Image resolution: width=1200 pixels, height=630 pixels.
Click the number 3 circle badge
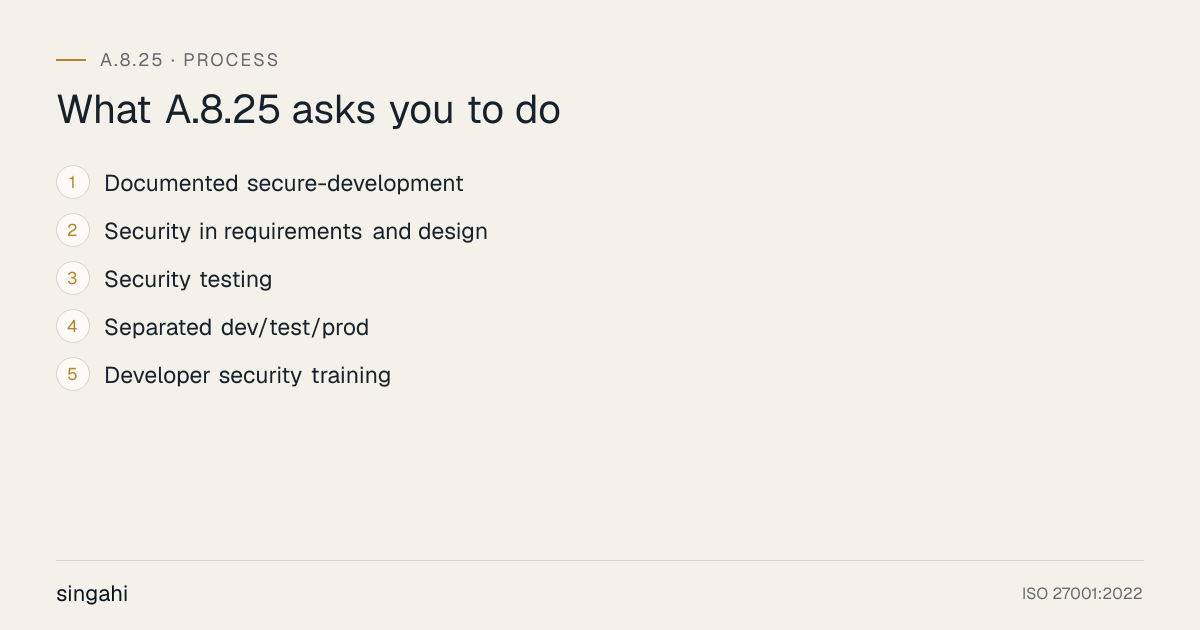73,278
